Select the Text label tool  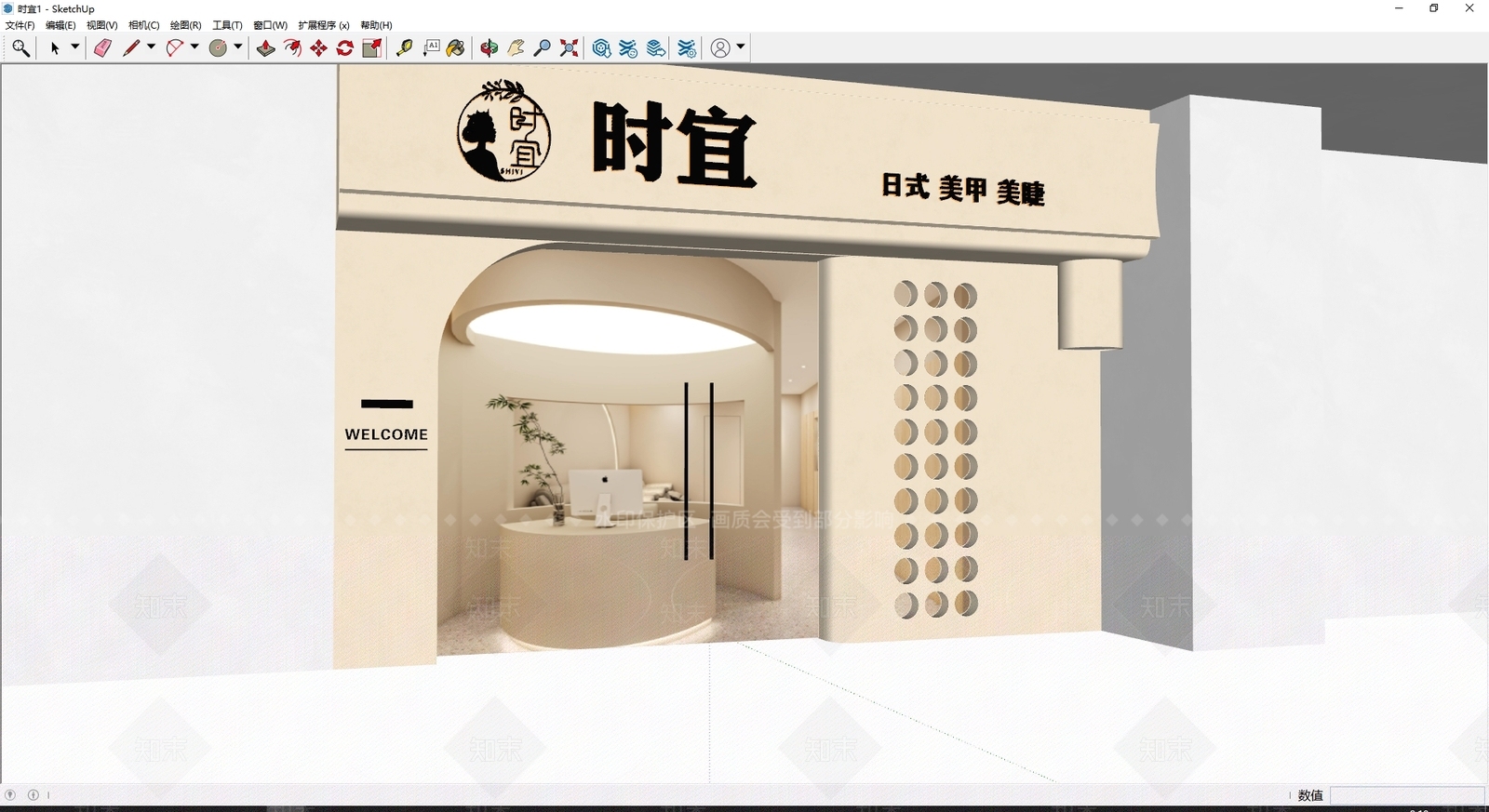point(431,48)
